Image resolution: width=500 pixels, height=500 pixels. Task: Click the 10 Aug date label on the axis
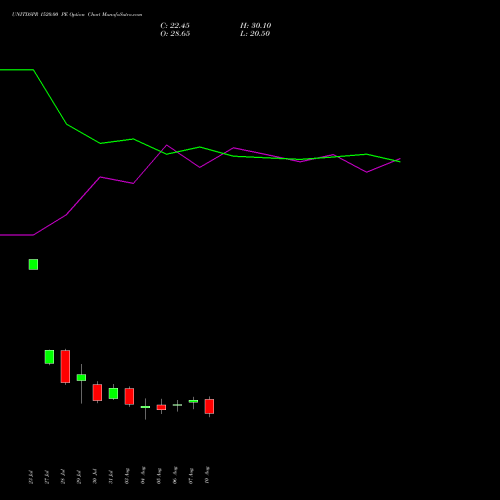(207, 475)
